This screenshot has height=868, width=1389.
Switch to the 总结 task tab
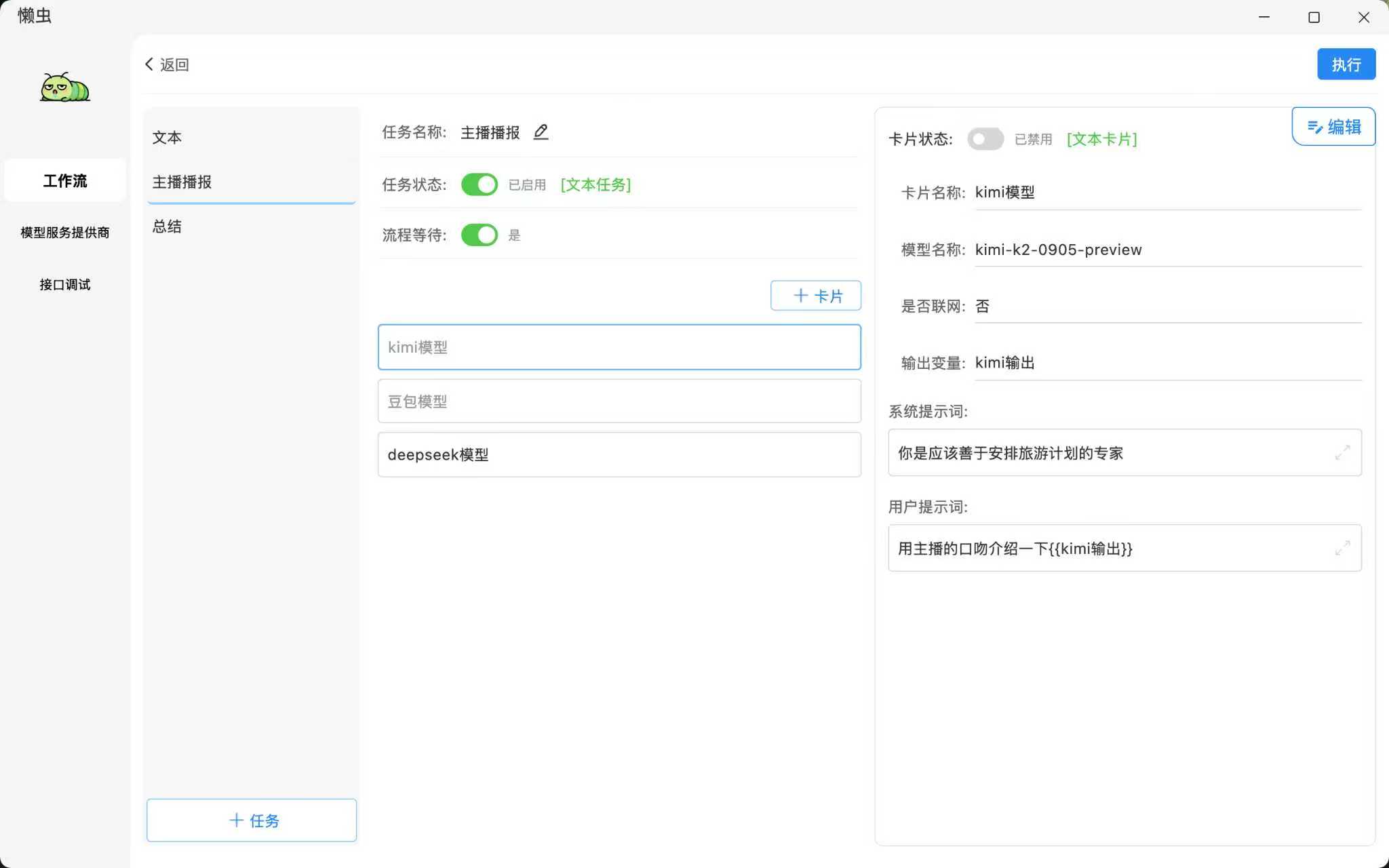click(167, 226)
